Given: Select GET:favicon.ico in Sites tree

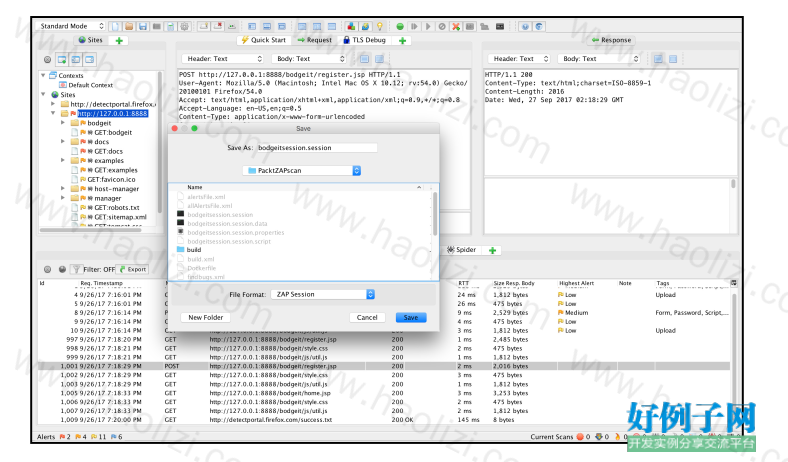Looking at the screenshot, I should [111, 179].
